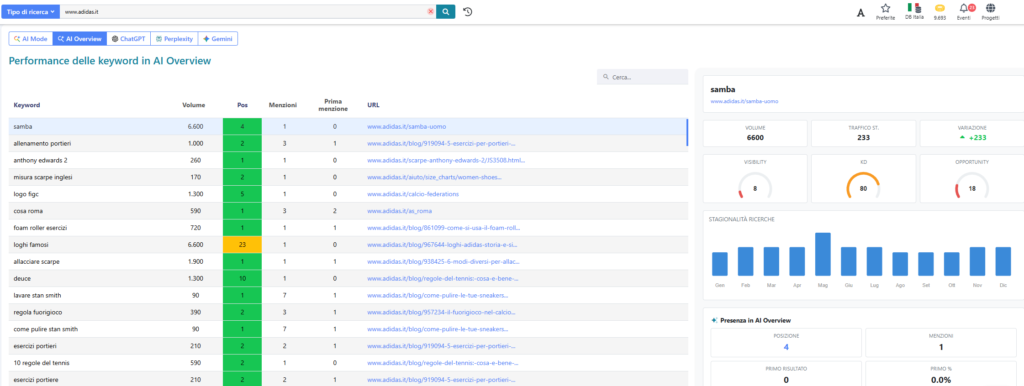Click the yellow credits coin icon

click(x=940, y=11)
